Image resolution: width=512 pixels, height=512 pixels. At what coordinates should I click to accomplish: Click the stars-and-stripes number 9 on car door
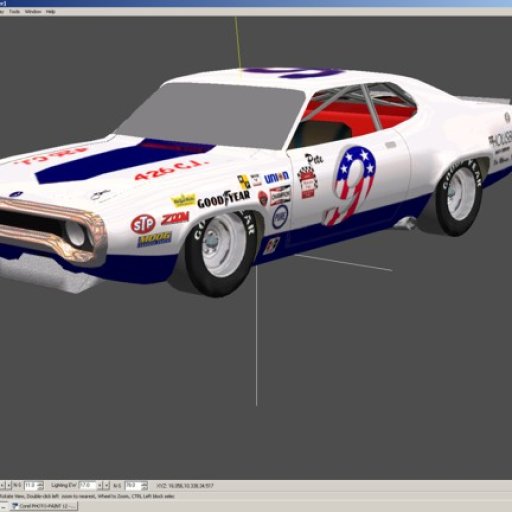point(350,186)
